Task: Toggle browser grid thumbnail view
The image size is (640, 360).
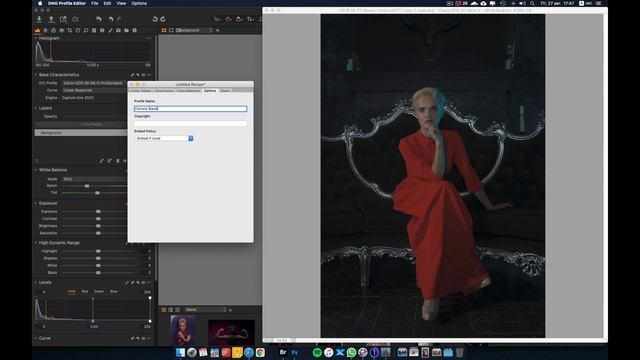Action: (x=164, y=310)
